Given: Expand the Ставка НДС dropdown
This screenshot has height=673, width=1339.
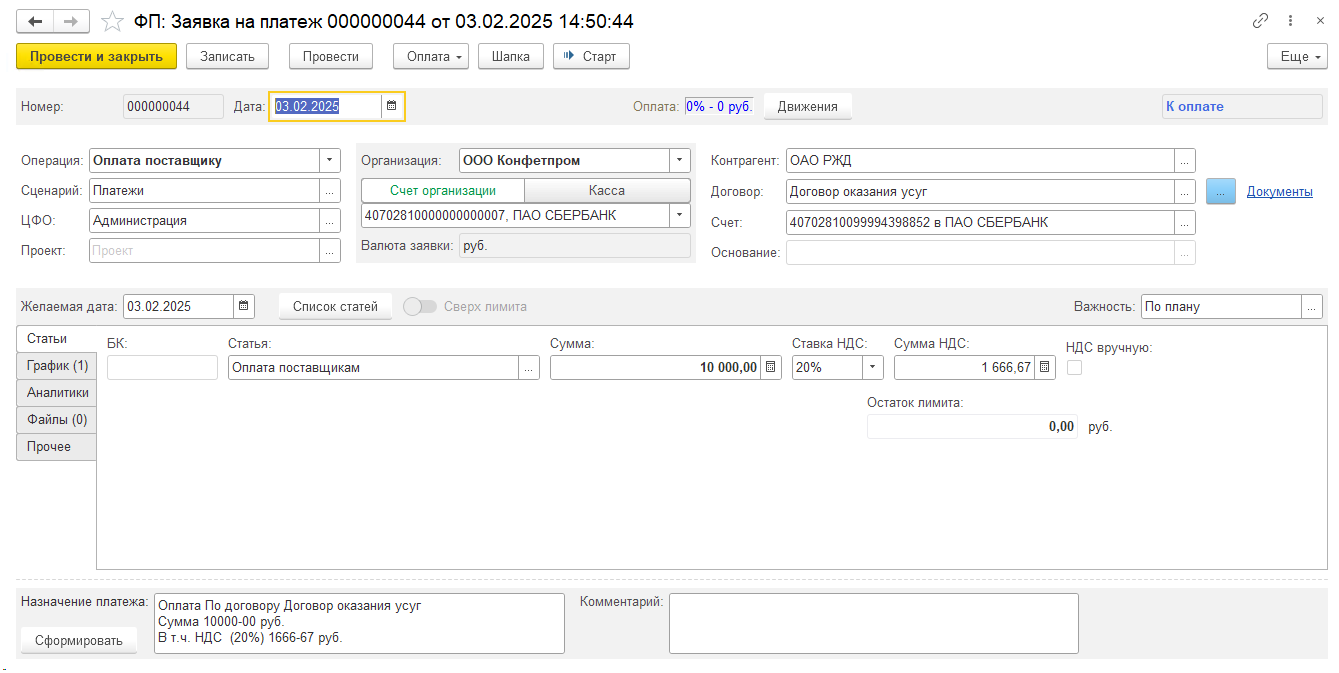Looking at the screenshot, I should click(x=873, y=368).
